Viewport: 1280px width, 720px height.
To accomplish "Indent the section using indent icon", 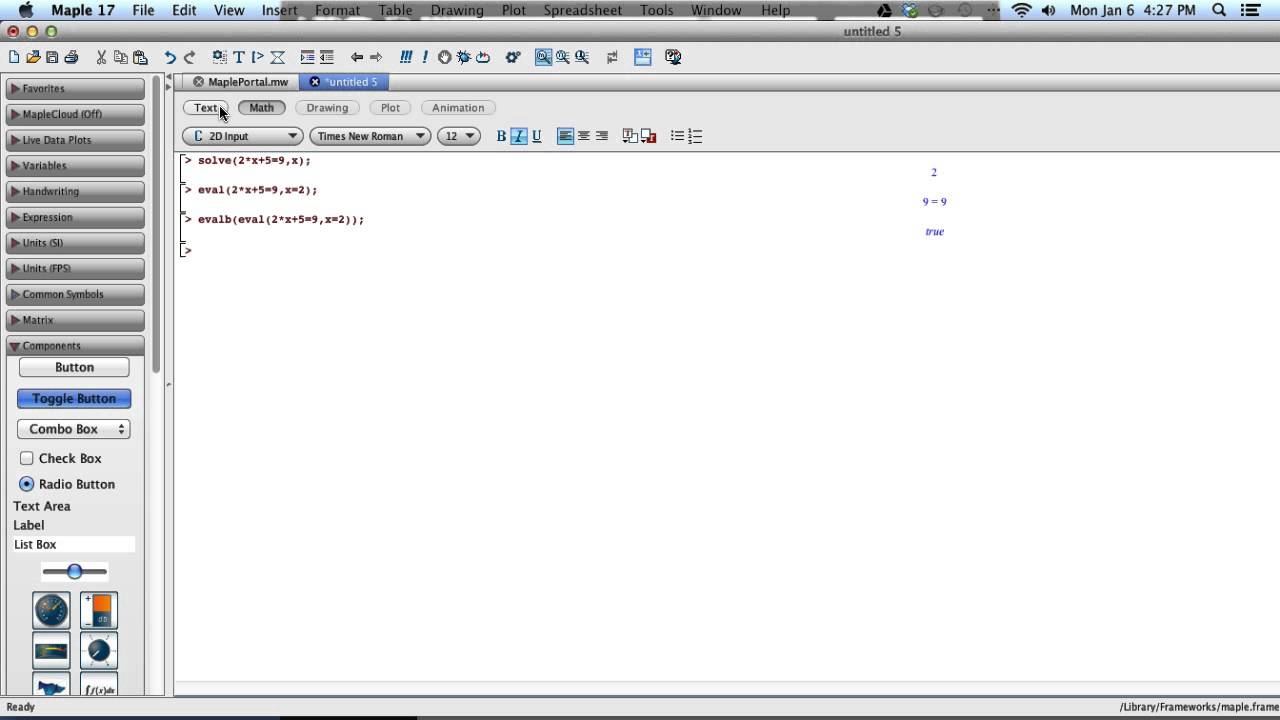I will [307, 57].
